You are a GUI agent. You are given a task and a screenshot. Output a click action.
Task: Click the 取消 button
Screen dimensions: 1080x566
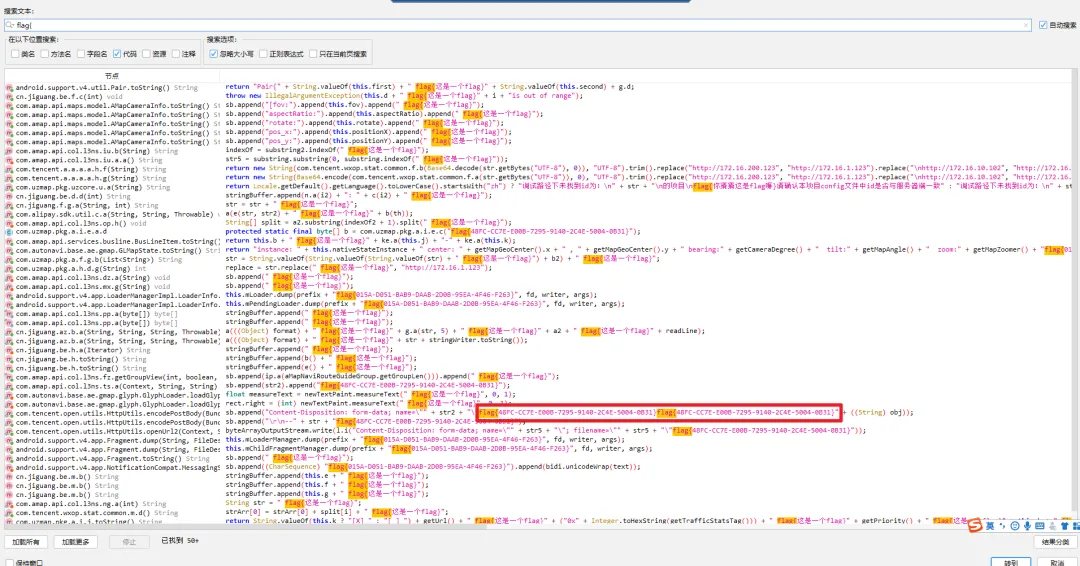(x=1057, y=562)
